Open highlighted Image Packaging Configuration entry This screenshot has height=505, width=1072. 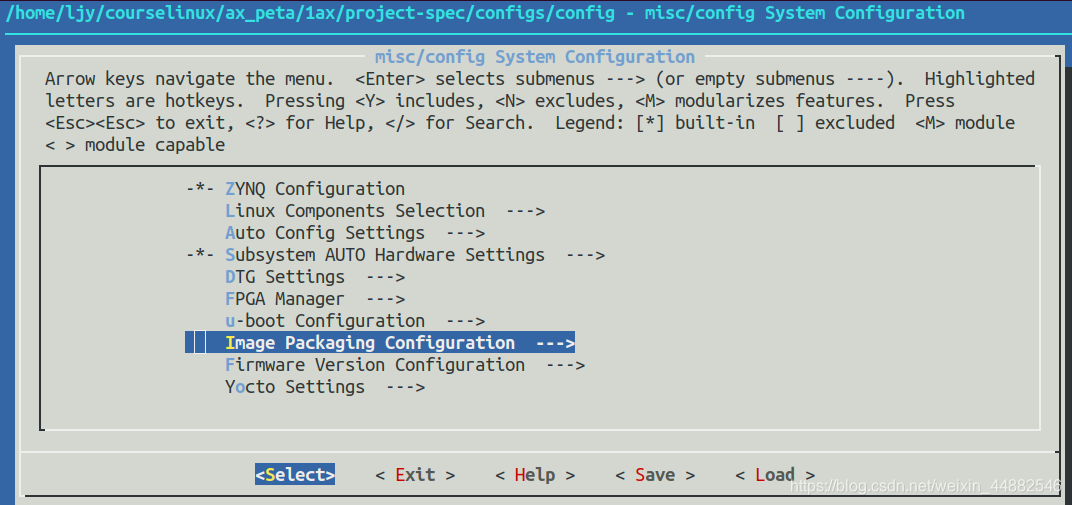coord(380,342)
